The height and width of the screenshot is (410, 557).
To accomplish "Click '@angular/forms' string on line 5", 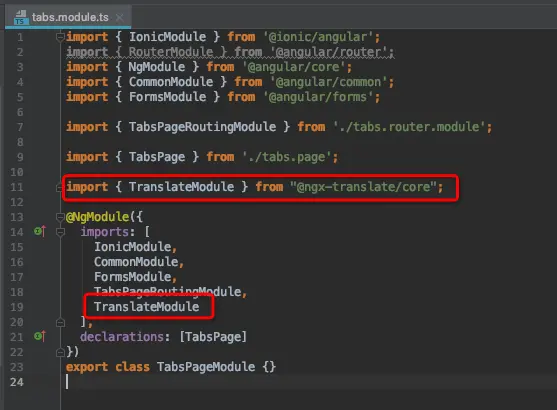I will pos(319,97).
